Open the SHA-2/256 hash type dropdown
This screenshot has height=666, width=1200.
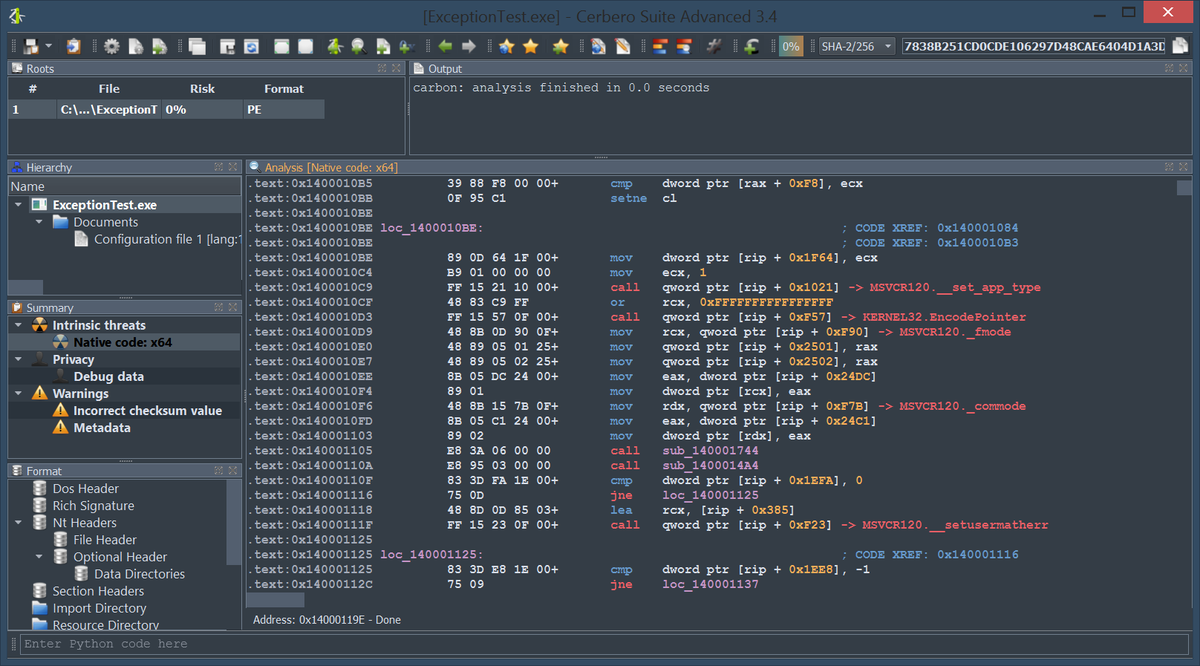(x=857, y=46)
